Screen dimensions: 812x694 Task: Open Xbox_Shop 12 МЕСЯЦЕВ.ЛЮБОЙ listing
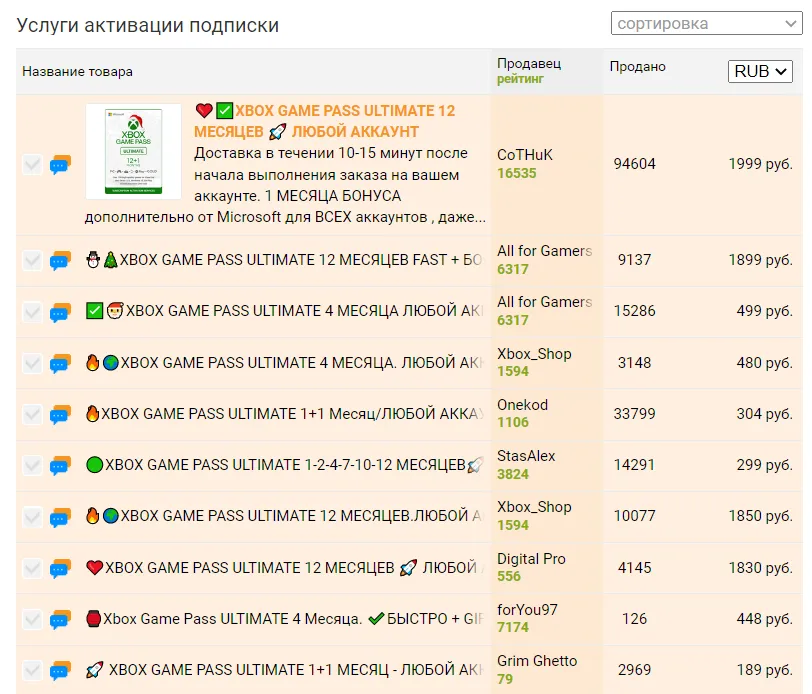(284, 516)
